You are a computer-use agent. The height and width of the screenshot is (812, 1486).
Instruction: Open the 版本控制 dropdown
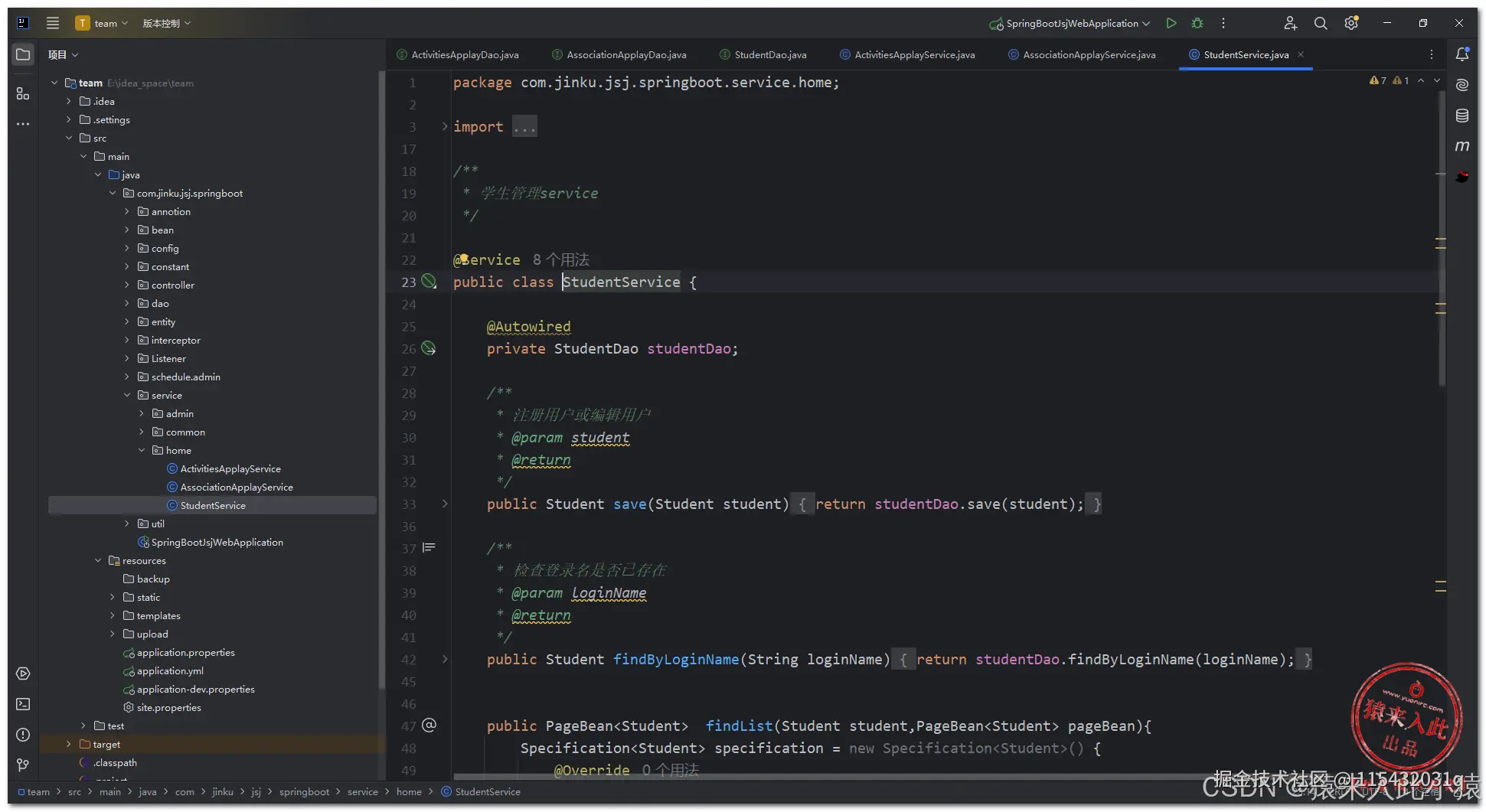click(x=167, y=23)
